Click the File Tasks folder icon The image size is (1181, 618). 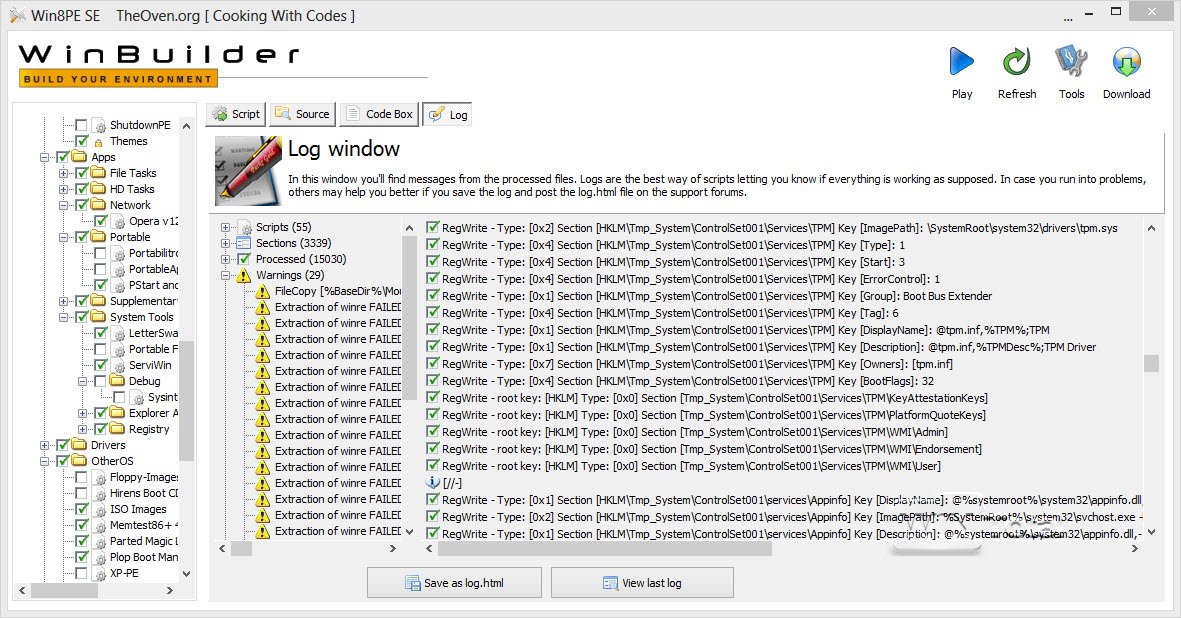point(98,172)
